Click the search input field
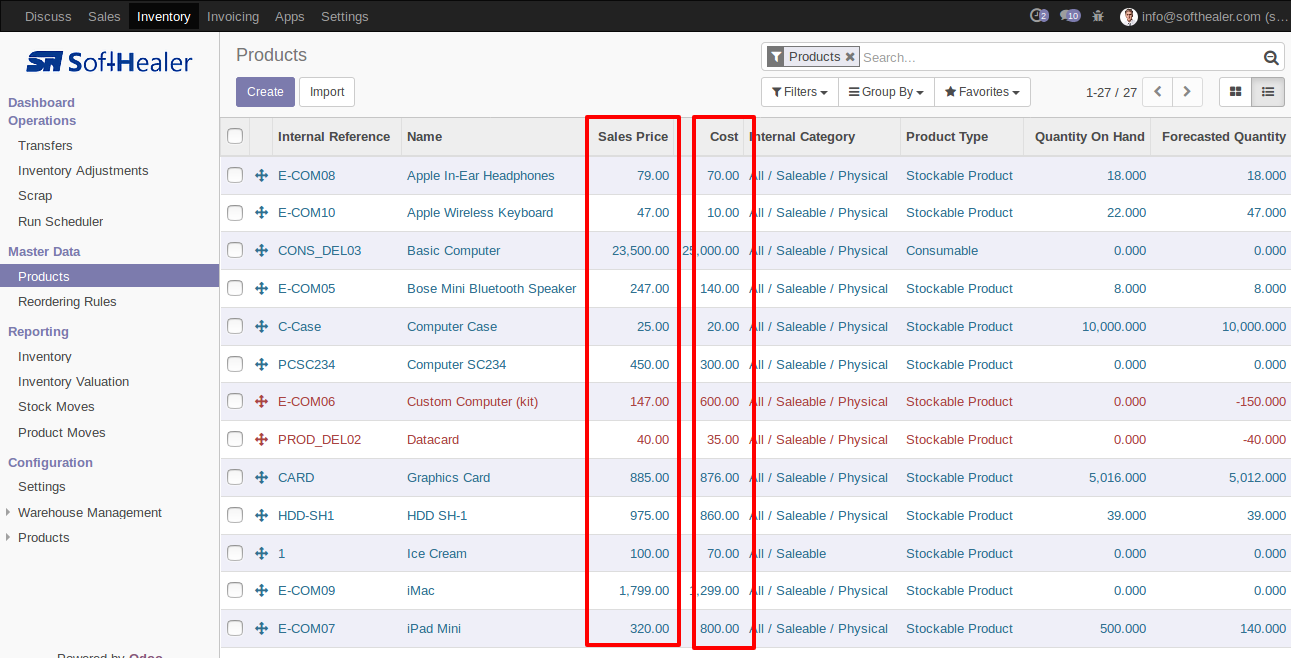The height and width of the screenshot is (658, 1291). click(x=1060, y=58)
